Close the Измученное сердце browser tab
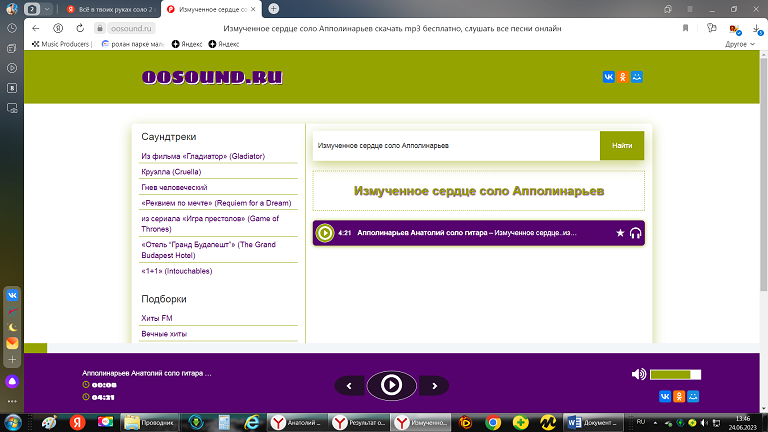This screenshot has width=768, height=432. tap(253, 9)
